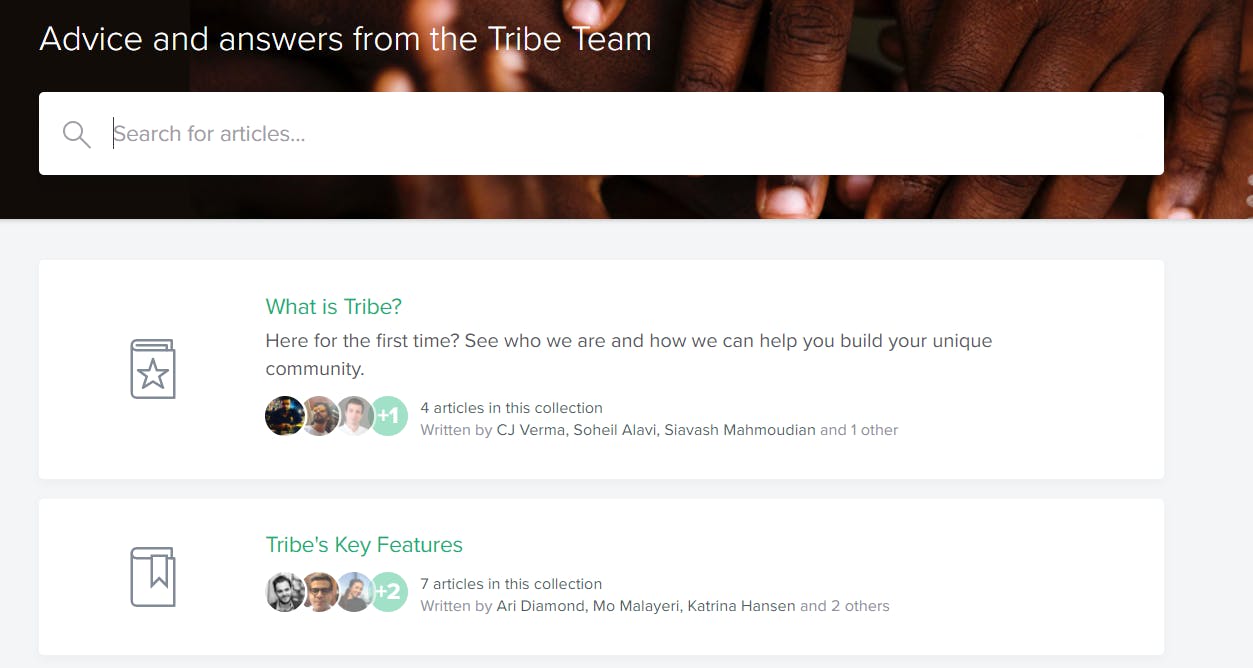Click the '7 articles in this collection' text
The image size is (1253, 668).
tap(511, 584)
